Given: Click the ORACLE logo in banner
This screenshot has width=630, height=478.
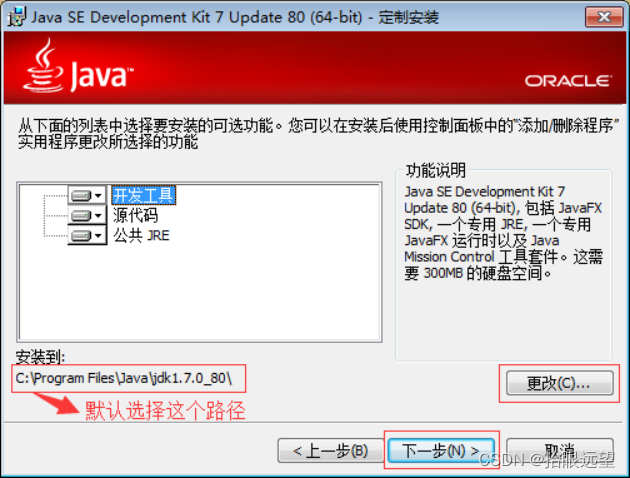Looking at the screenshot, I should click(x=568, y=81).
